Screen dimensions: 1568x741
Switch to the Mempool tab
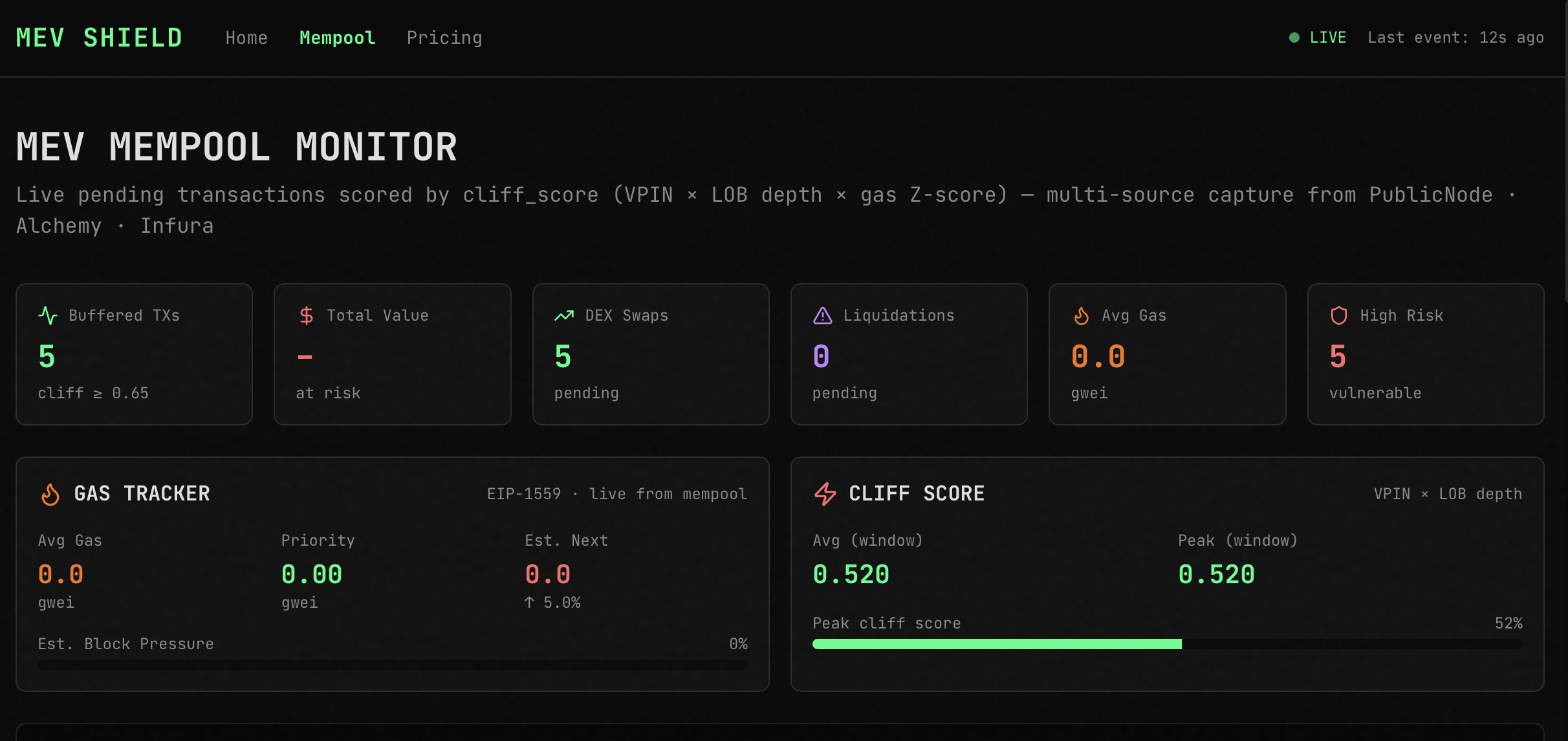337,38
